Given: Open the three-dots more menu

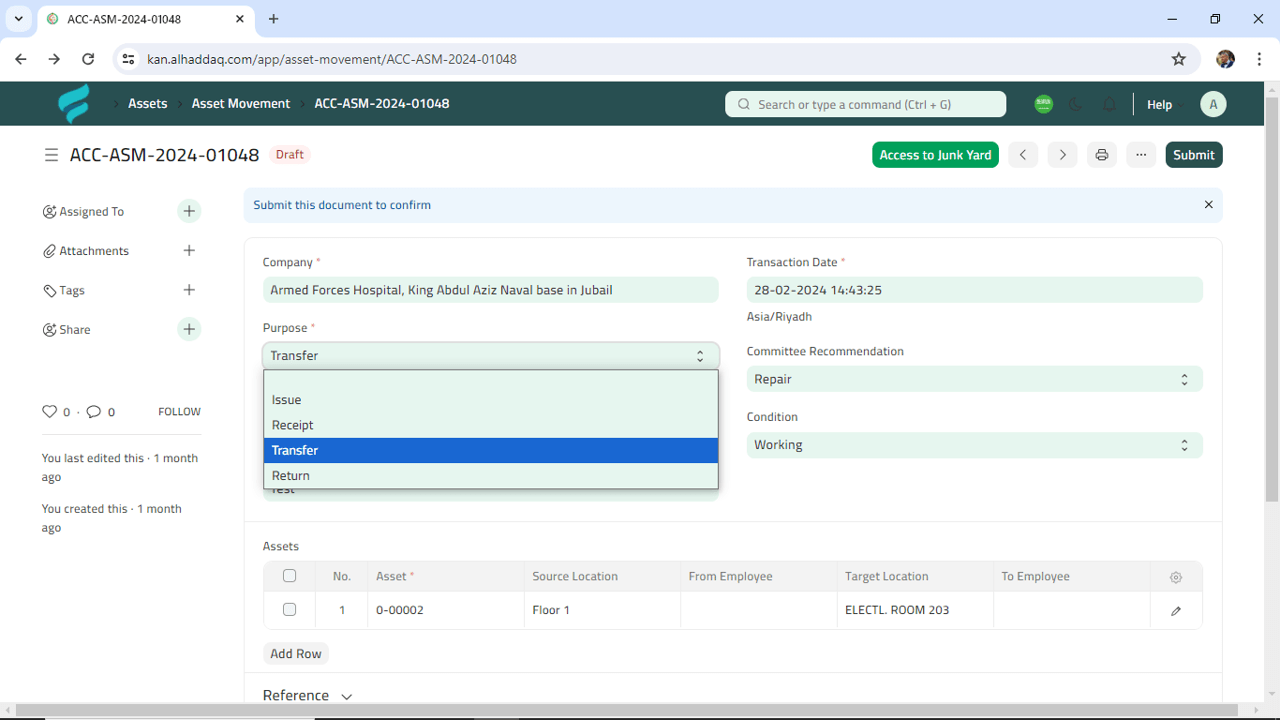Looking at the screenshot, I should point(1141,155).
